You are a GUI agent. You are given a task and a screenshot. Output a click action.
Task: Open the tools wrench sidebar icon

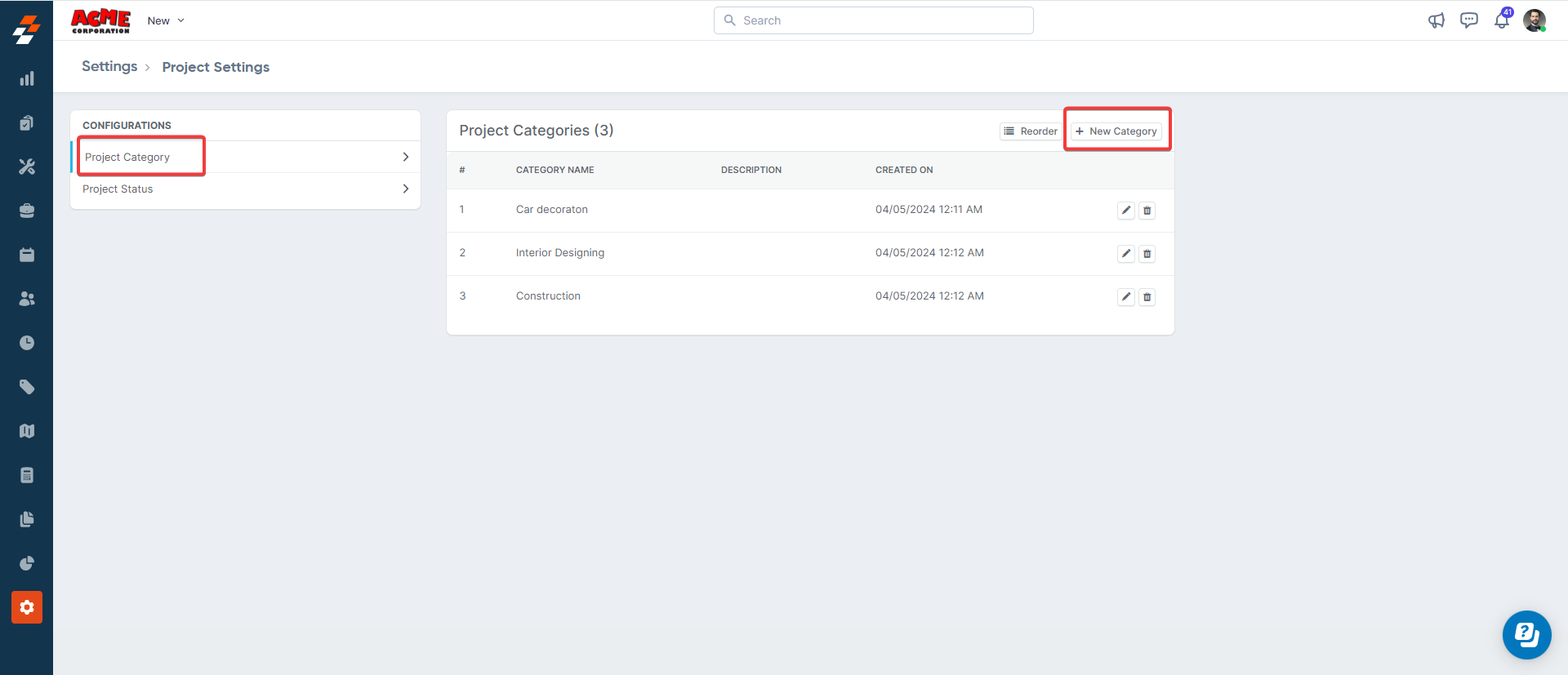[x=27, y=167]
